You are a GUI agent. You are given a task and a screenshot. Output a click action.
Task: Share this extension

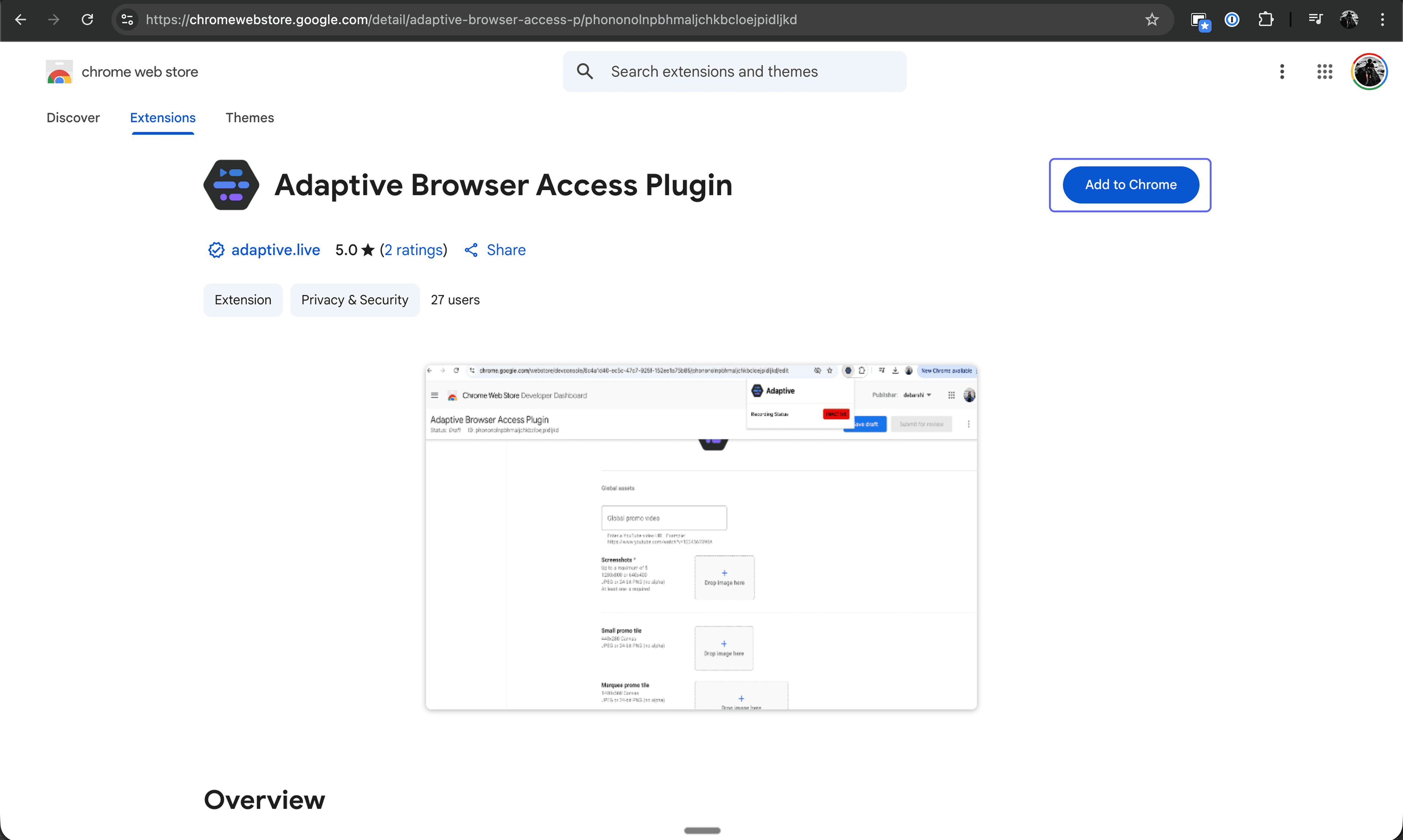pos(495,250)
